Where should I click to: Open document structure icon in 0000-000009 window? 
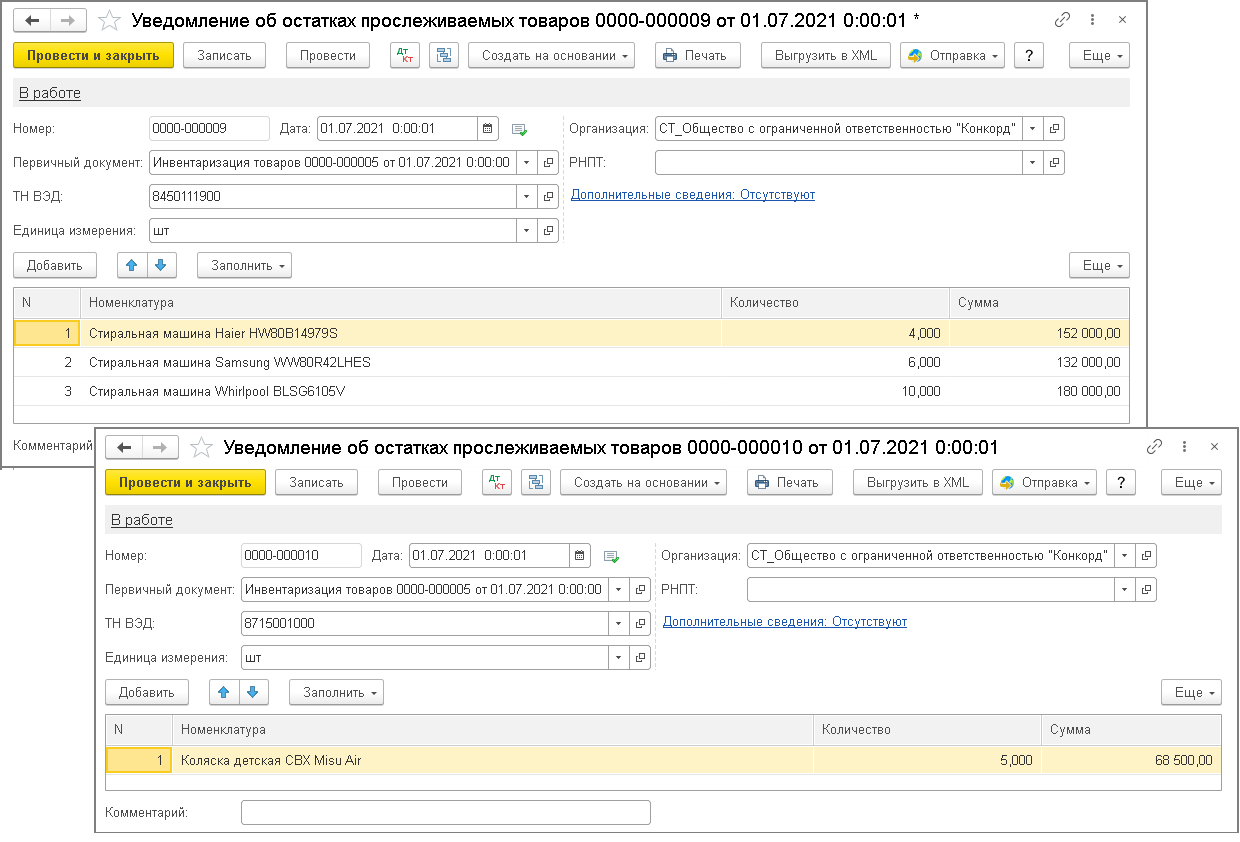(x=444, y=55)
